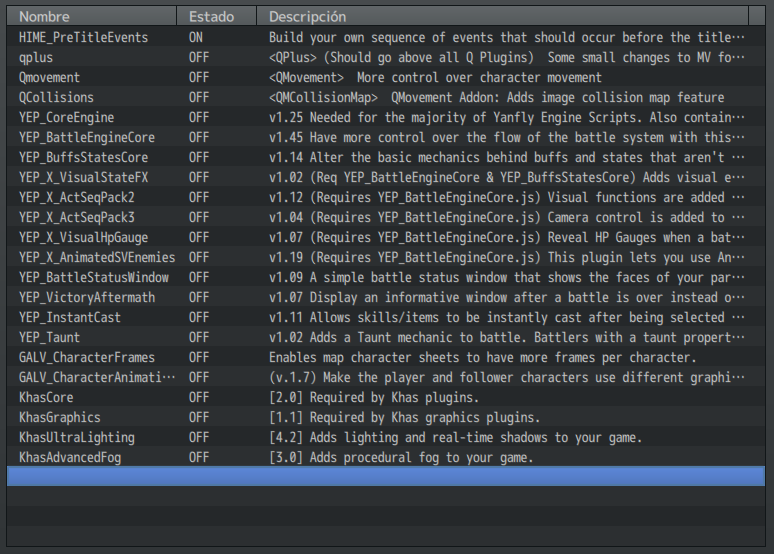Select the QCollisions plugin name
Image resolution: width=774 pixels, height=554 pixels.
coord(56,97)
